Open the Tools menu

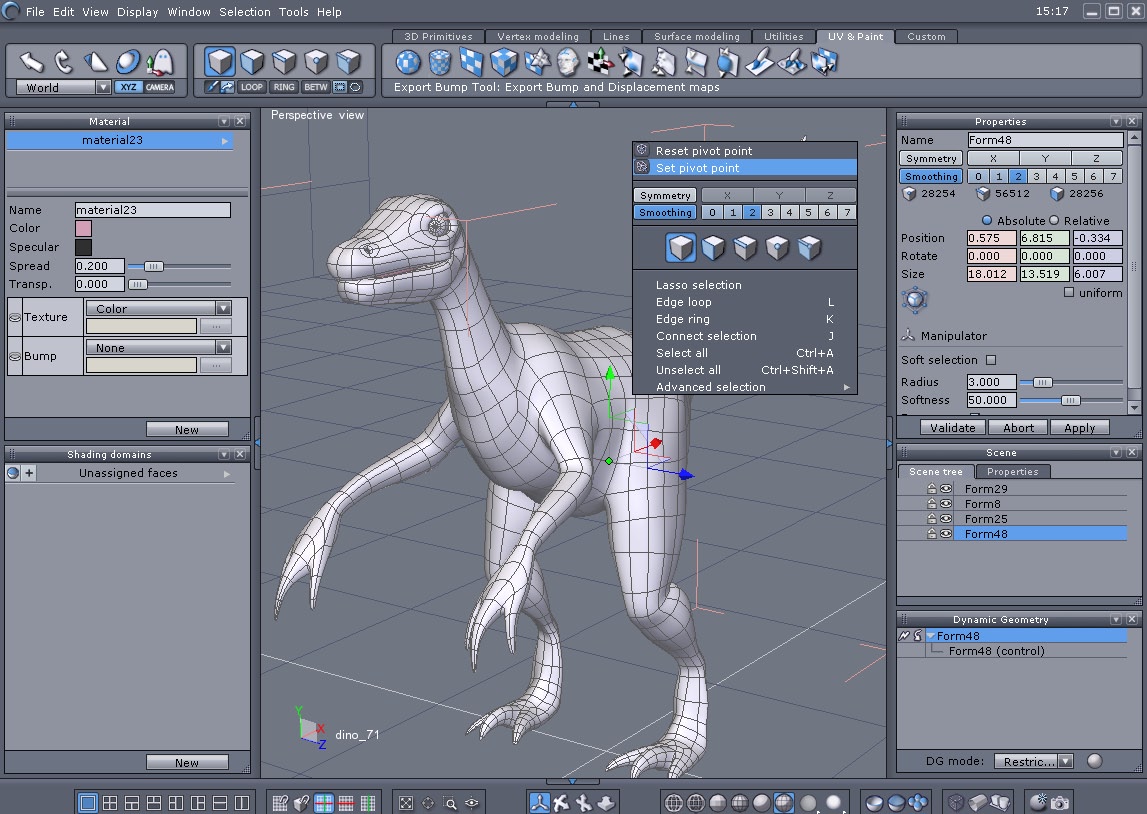click(x=293, y=12)
